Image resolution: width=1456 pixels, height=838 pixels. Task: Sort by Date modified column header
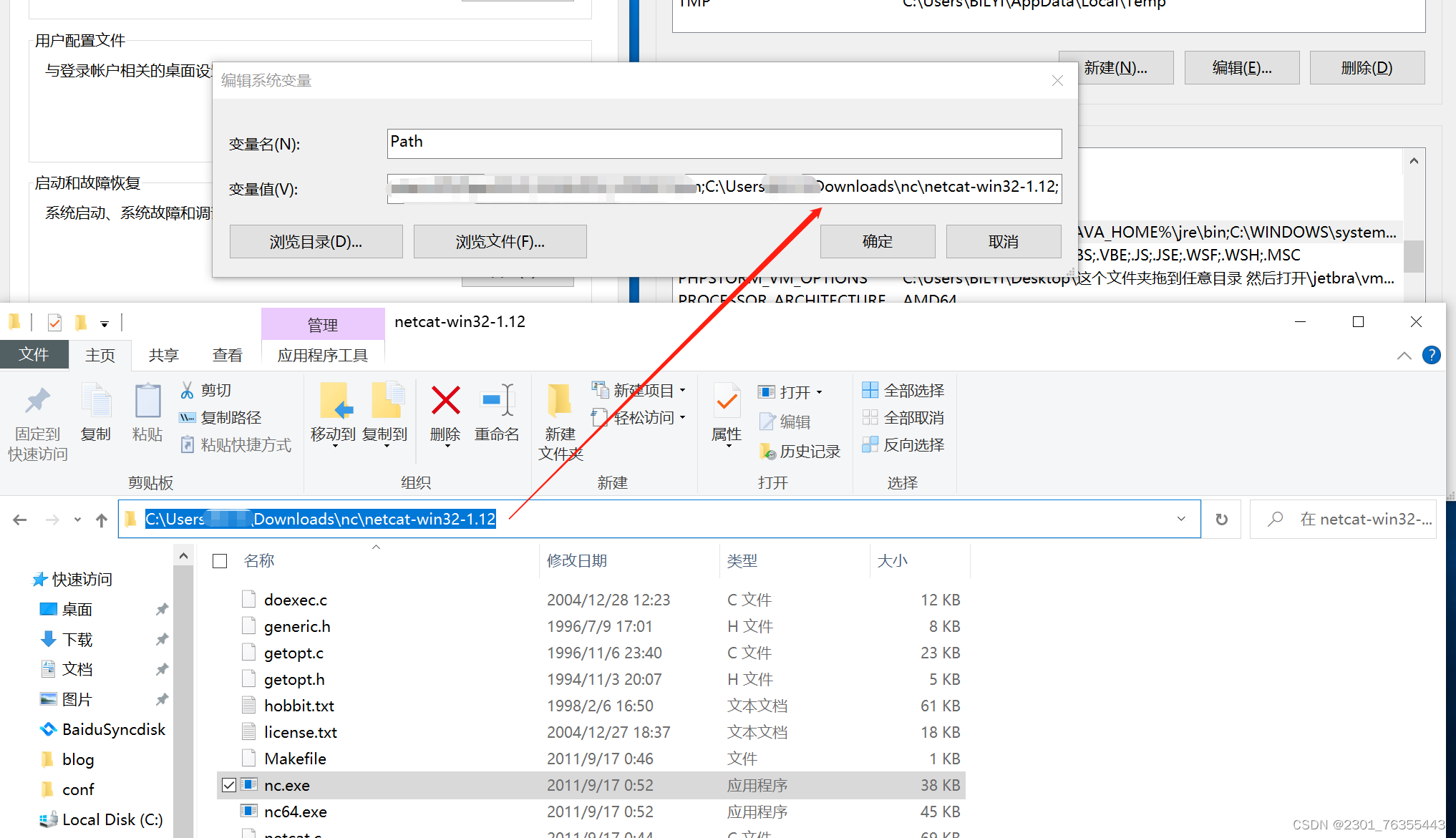[x=577, y=560]
